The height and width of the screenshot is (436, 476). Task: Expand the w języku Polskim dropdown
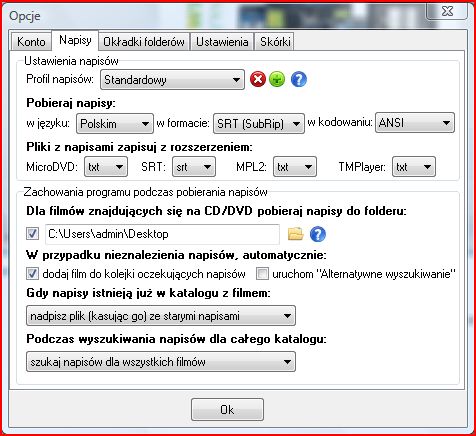tap(115, 124)
